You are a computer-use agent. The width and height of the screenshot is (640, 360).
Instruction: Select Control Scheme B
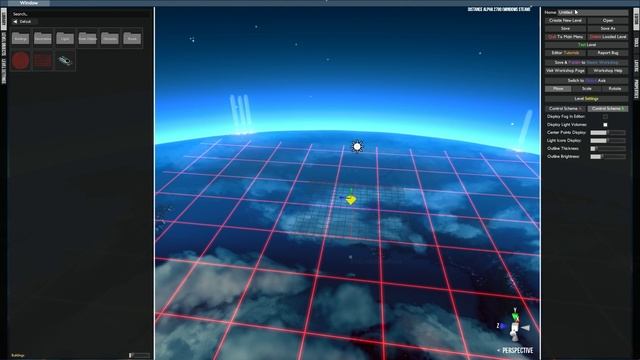click(608, 109)
